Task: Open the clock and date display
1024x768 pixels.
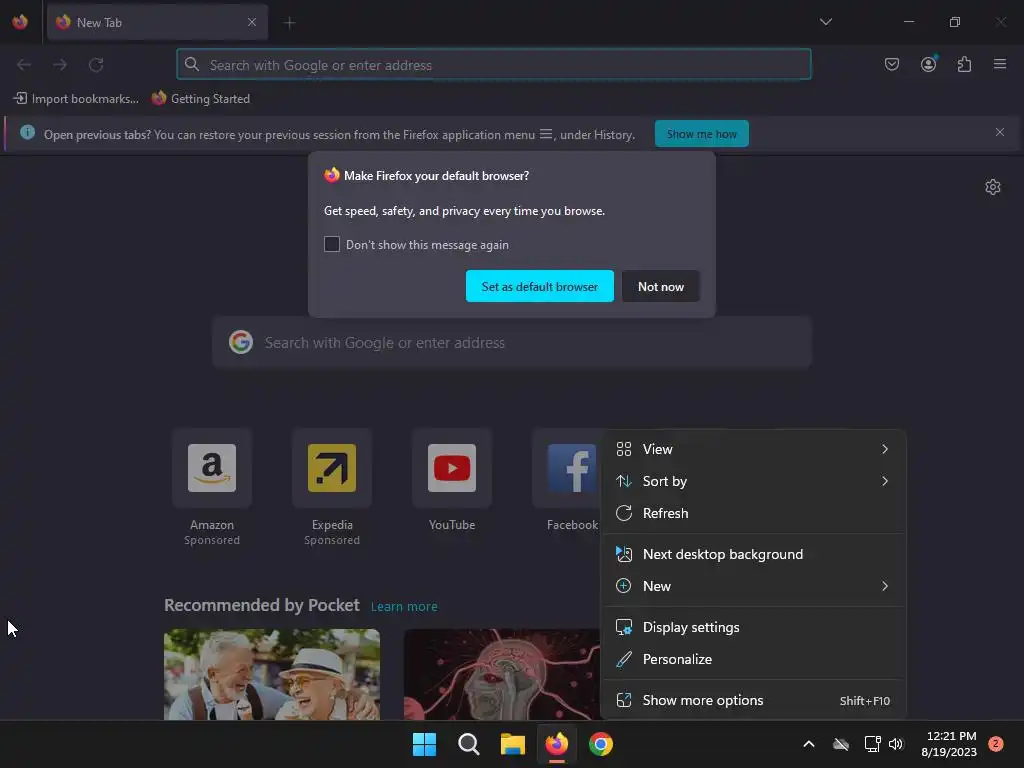Action: click(949, 744)
